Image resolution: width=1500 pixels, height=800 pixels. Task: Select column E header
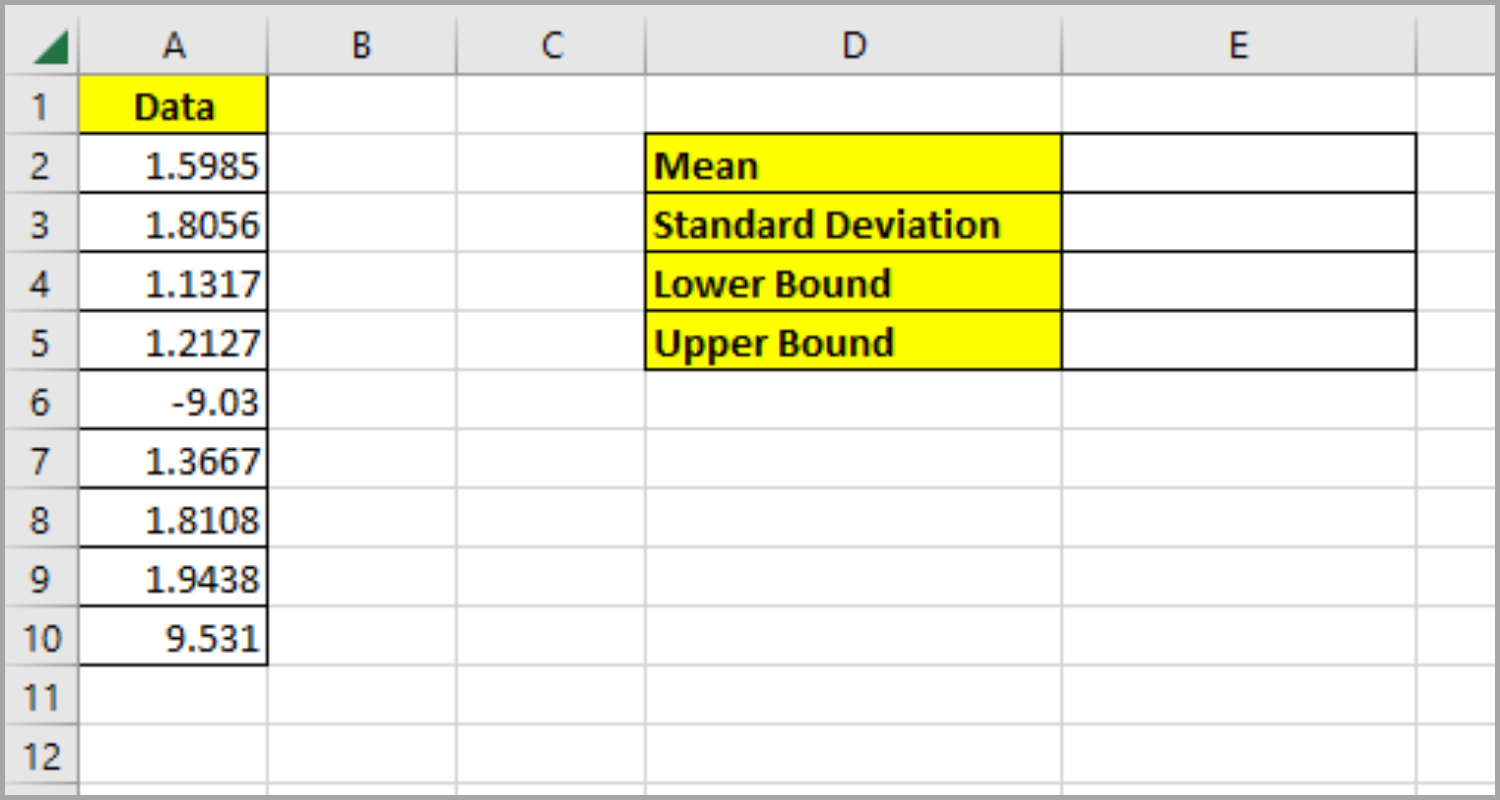pos(1238,44)
